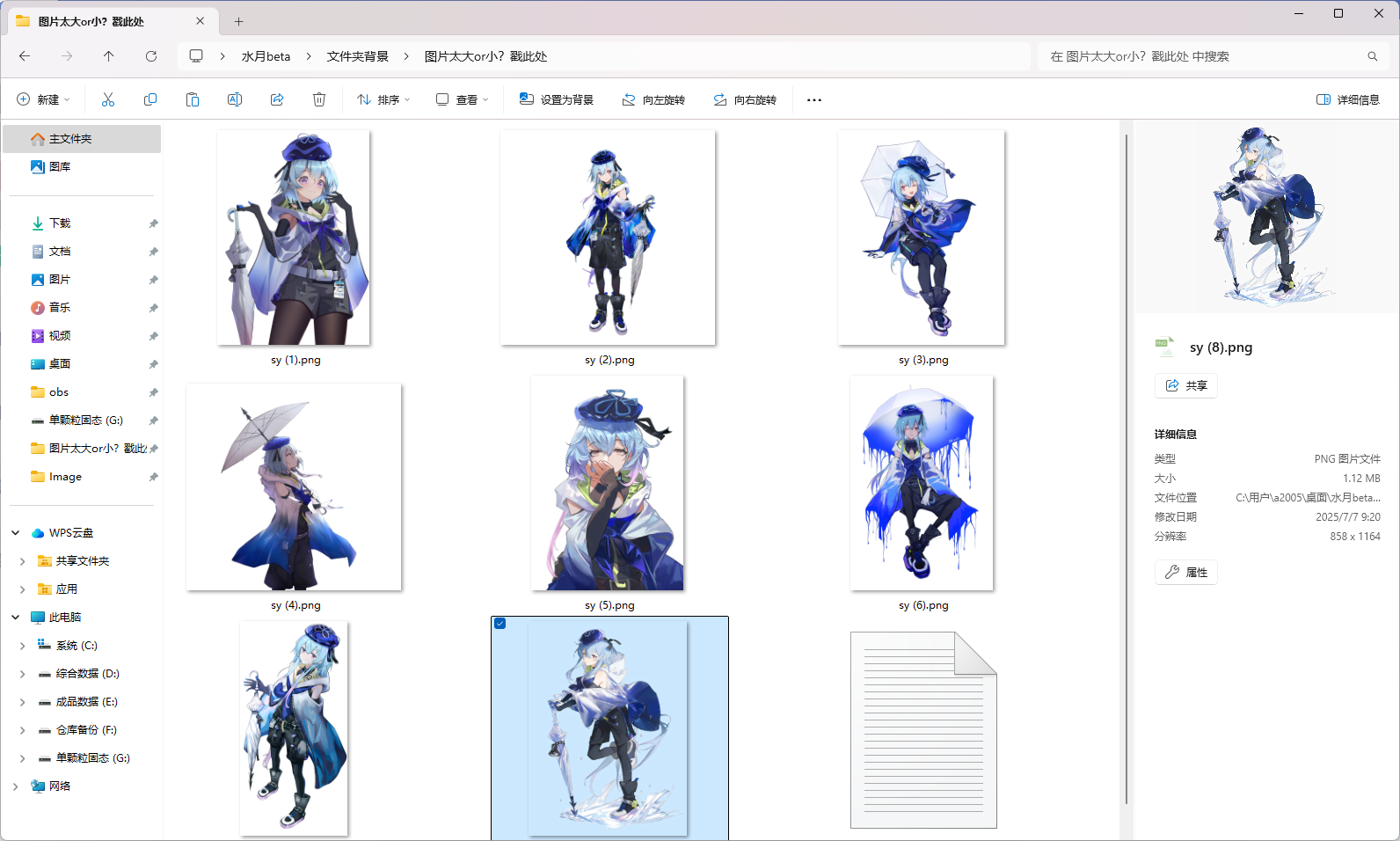Refresh the current folder view
Viewport: 1400px width, 841px height.
(x=151, y=56)
